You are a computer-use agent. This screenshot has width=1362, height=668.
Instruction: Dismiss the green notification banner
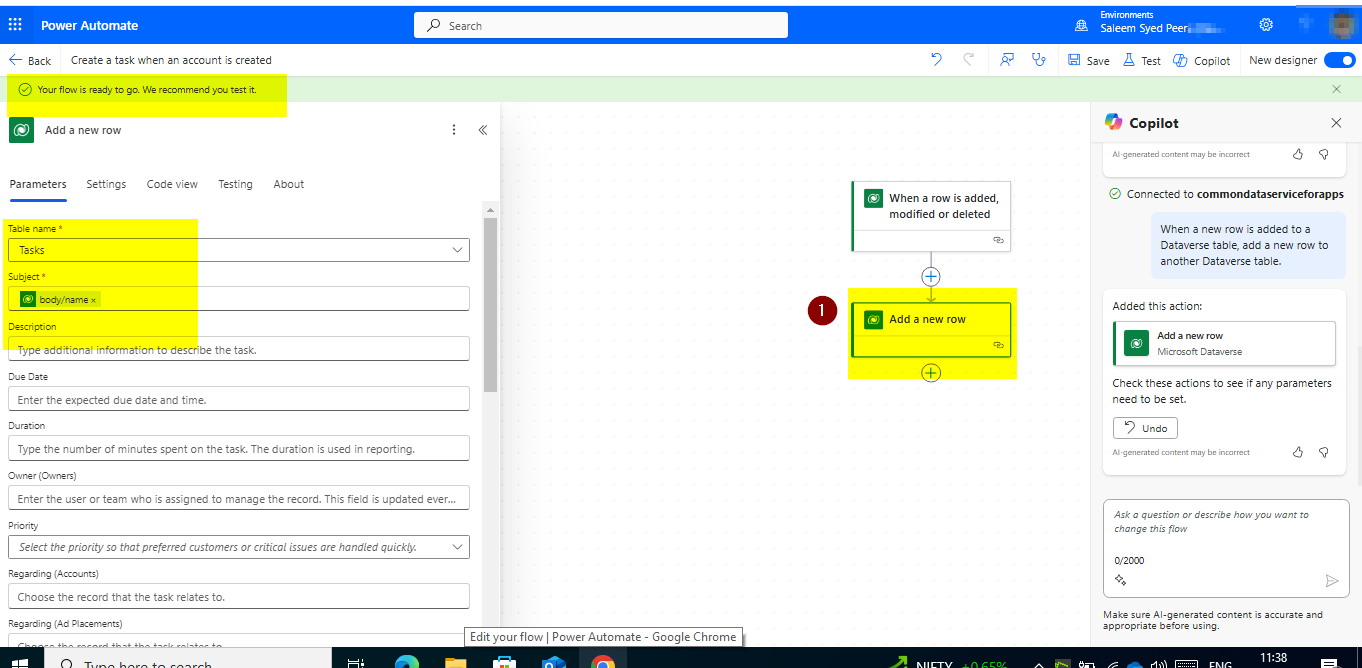[1336, 89]
